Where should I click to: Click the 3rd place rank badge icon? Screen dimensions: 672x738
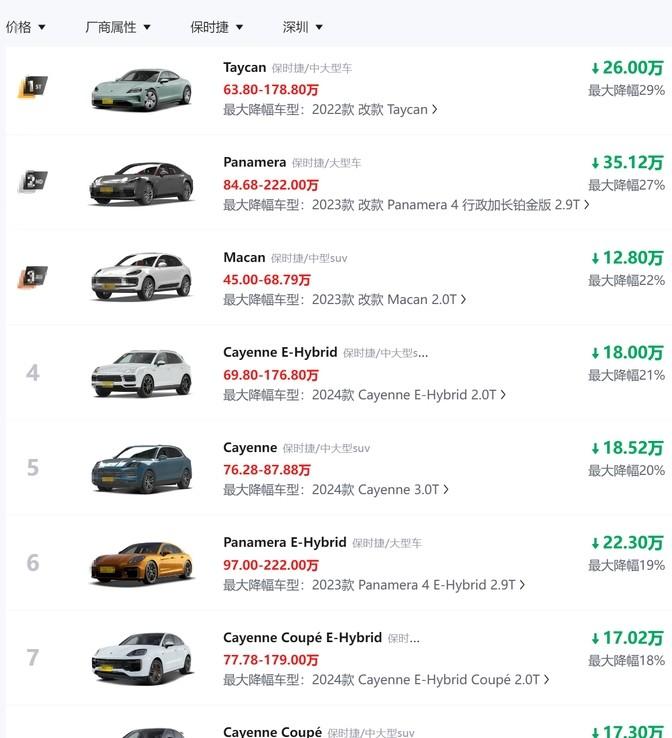(x=32, y=277)
